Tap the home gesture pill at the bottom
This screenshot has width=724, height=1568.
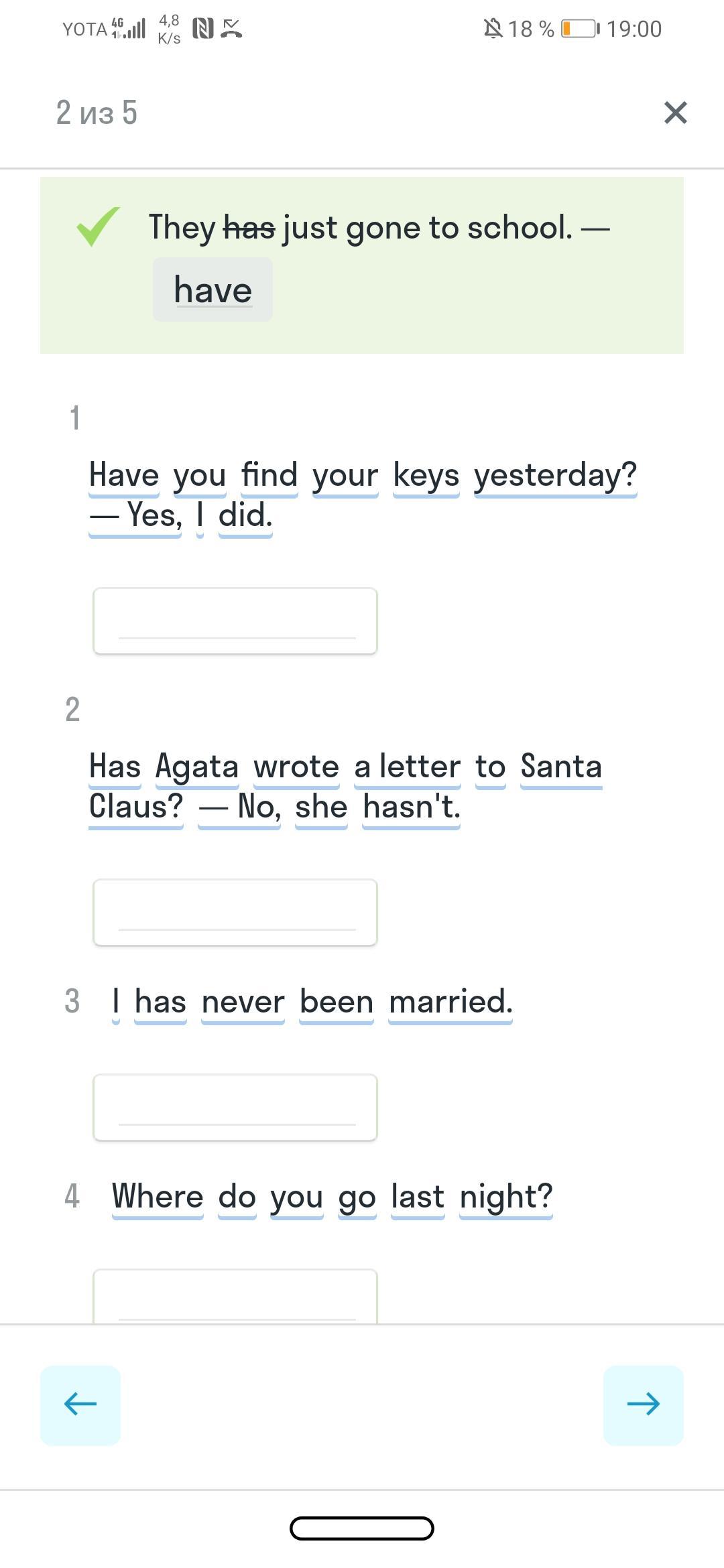pos(362,1528)
